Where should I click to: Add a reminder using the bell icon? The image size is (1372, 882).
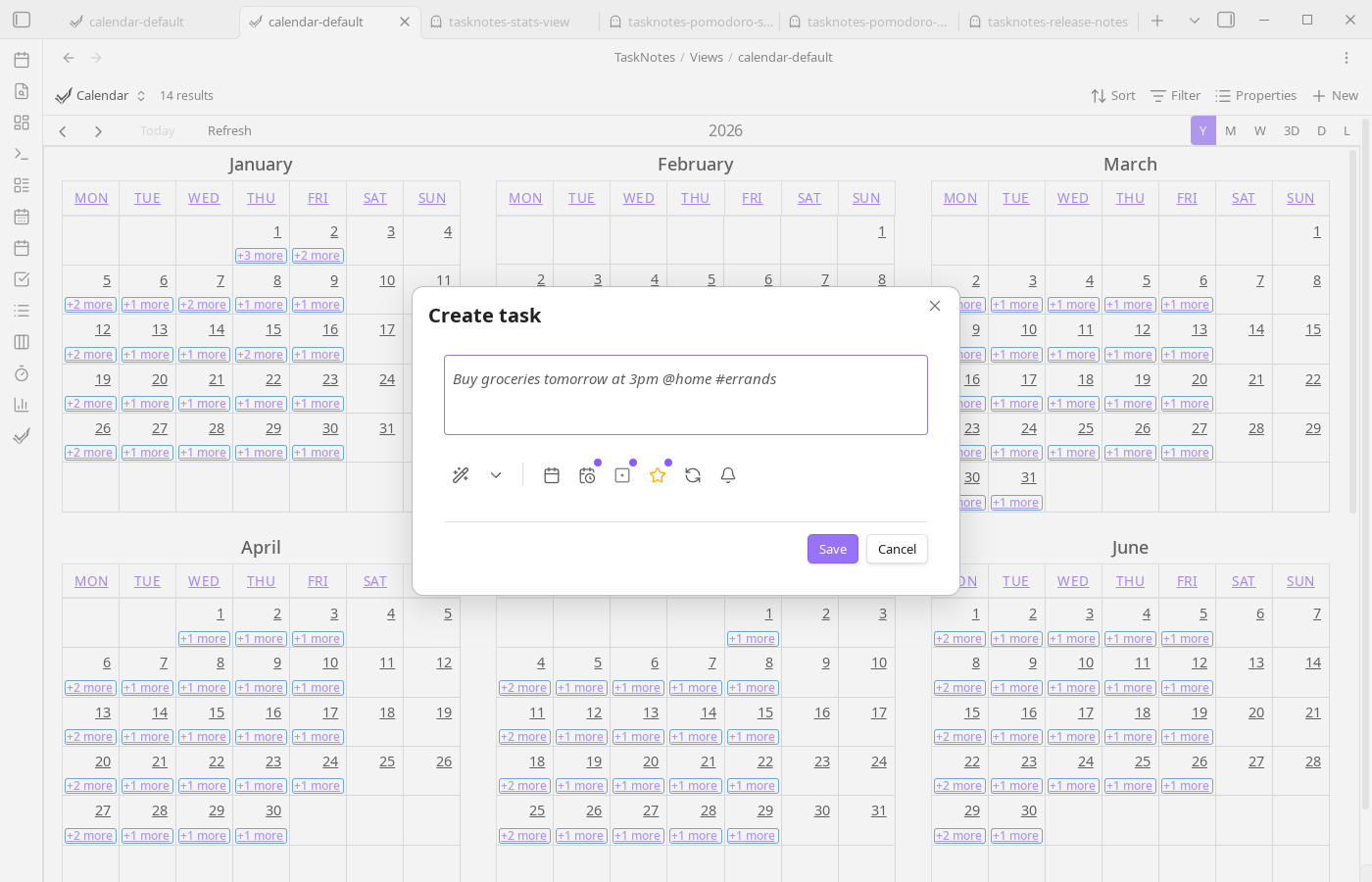728,474
